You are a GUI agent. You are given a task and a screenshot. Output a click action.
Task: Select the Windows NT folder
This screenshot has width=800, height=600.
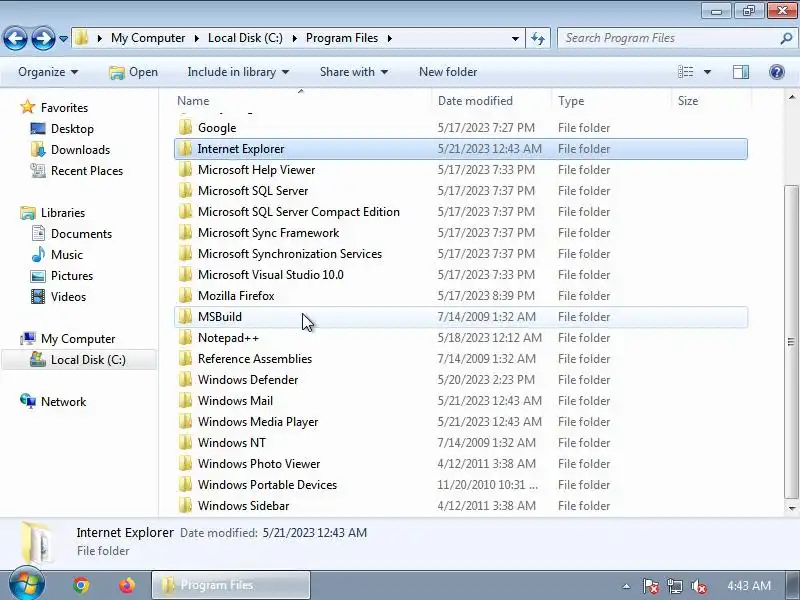click(x=461, y=442)
